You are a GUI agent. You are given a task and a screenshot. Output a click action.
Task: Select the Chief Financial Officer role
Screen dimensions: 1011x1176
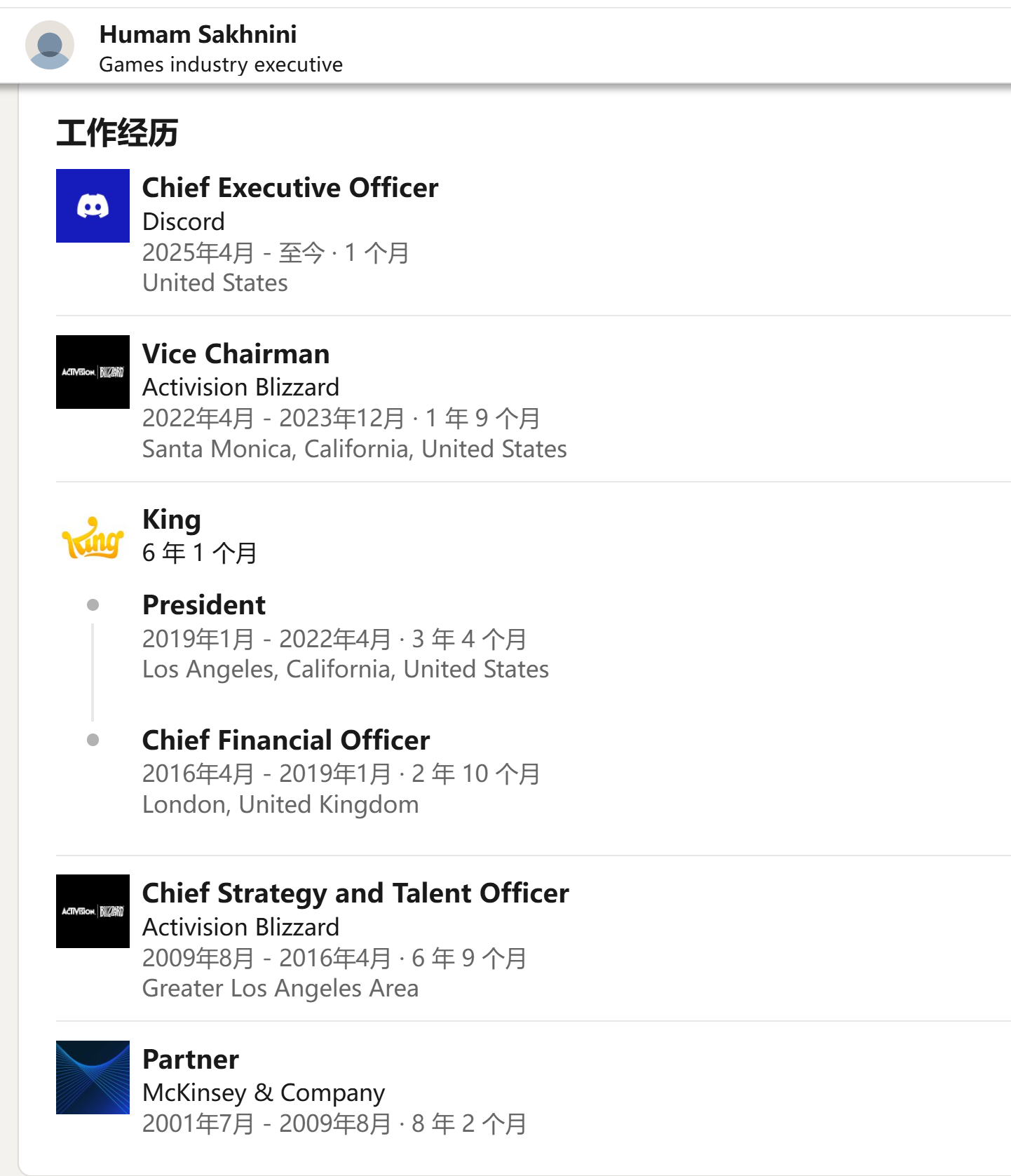(286, 740)
